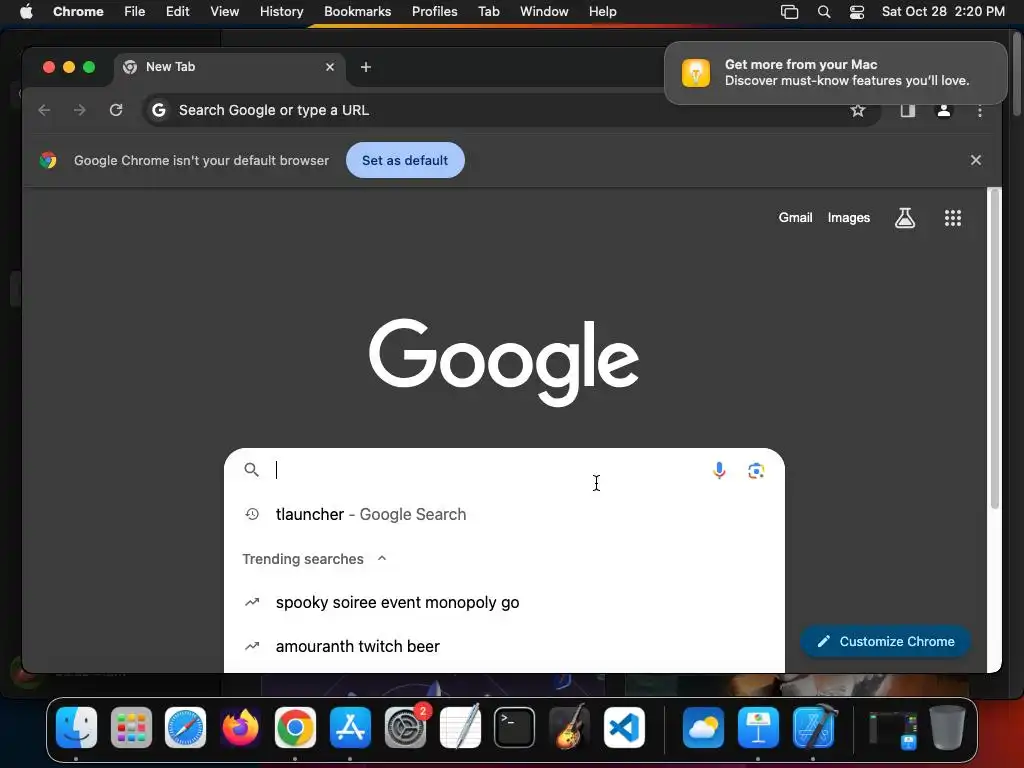Click Customize Chrome button
The width and height of the screenshot is (1024, 768).
click(886, 641)
